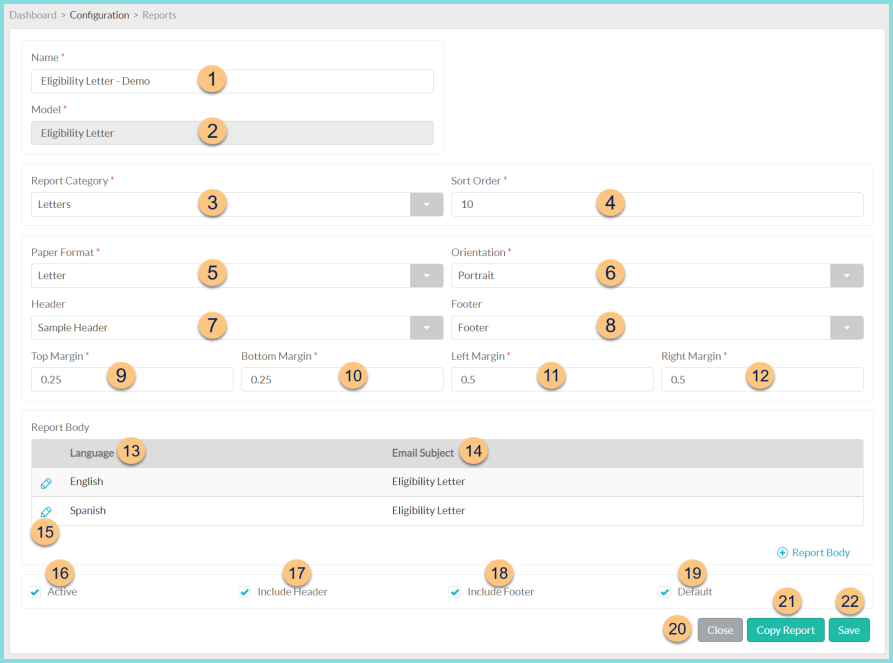Save the report configuration
The height and width of the screenshot is (663, 893).
pos(848,630)
